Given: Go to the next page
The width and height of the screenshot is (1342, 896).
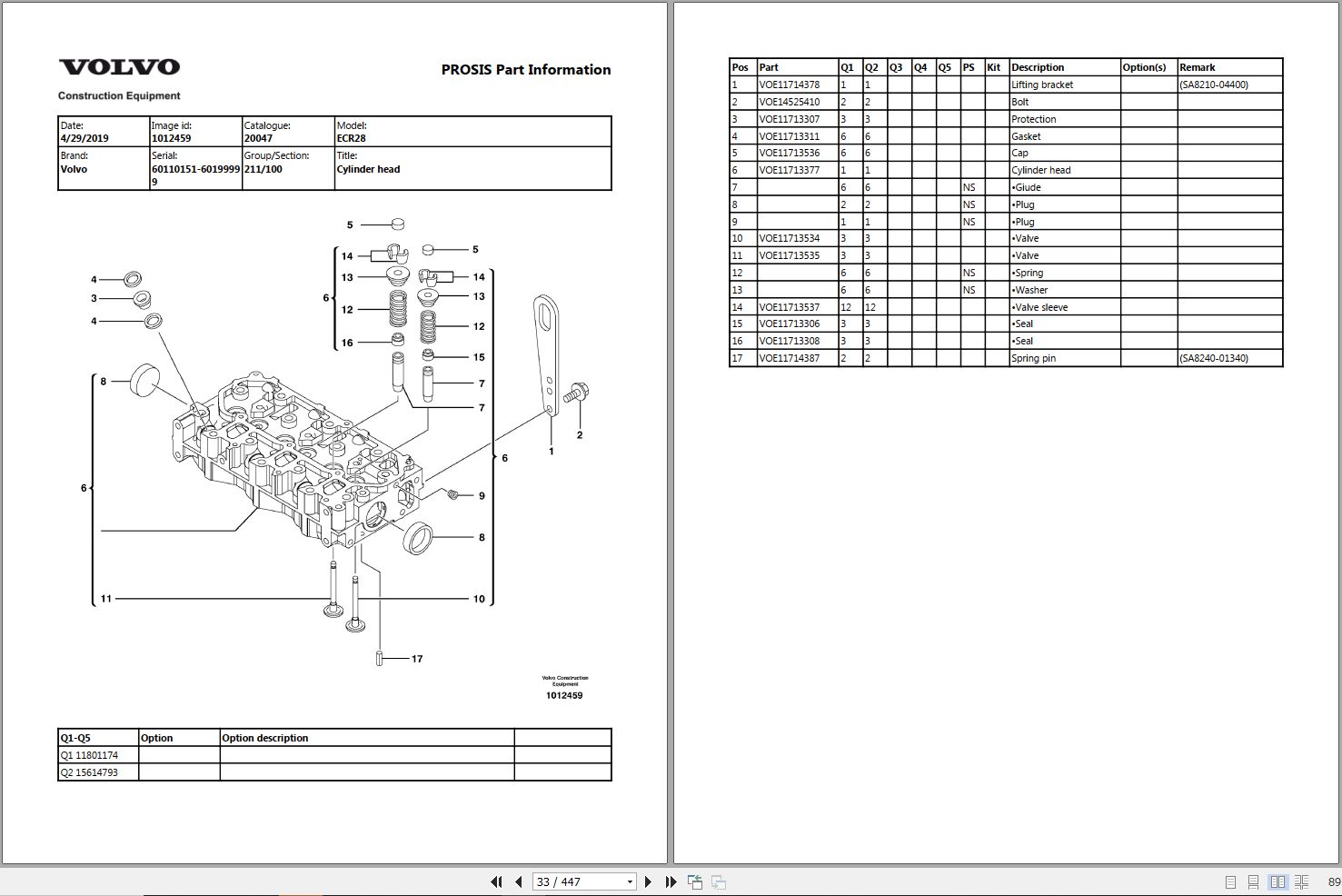Looking at the screenshot, I should click(648, 881).
